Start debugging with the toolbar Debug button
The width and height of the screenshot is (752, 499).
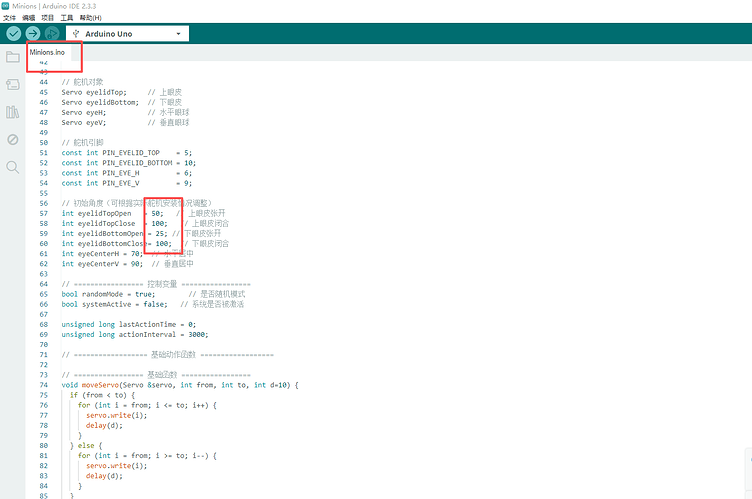click(x=52, y=34)
